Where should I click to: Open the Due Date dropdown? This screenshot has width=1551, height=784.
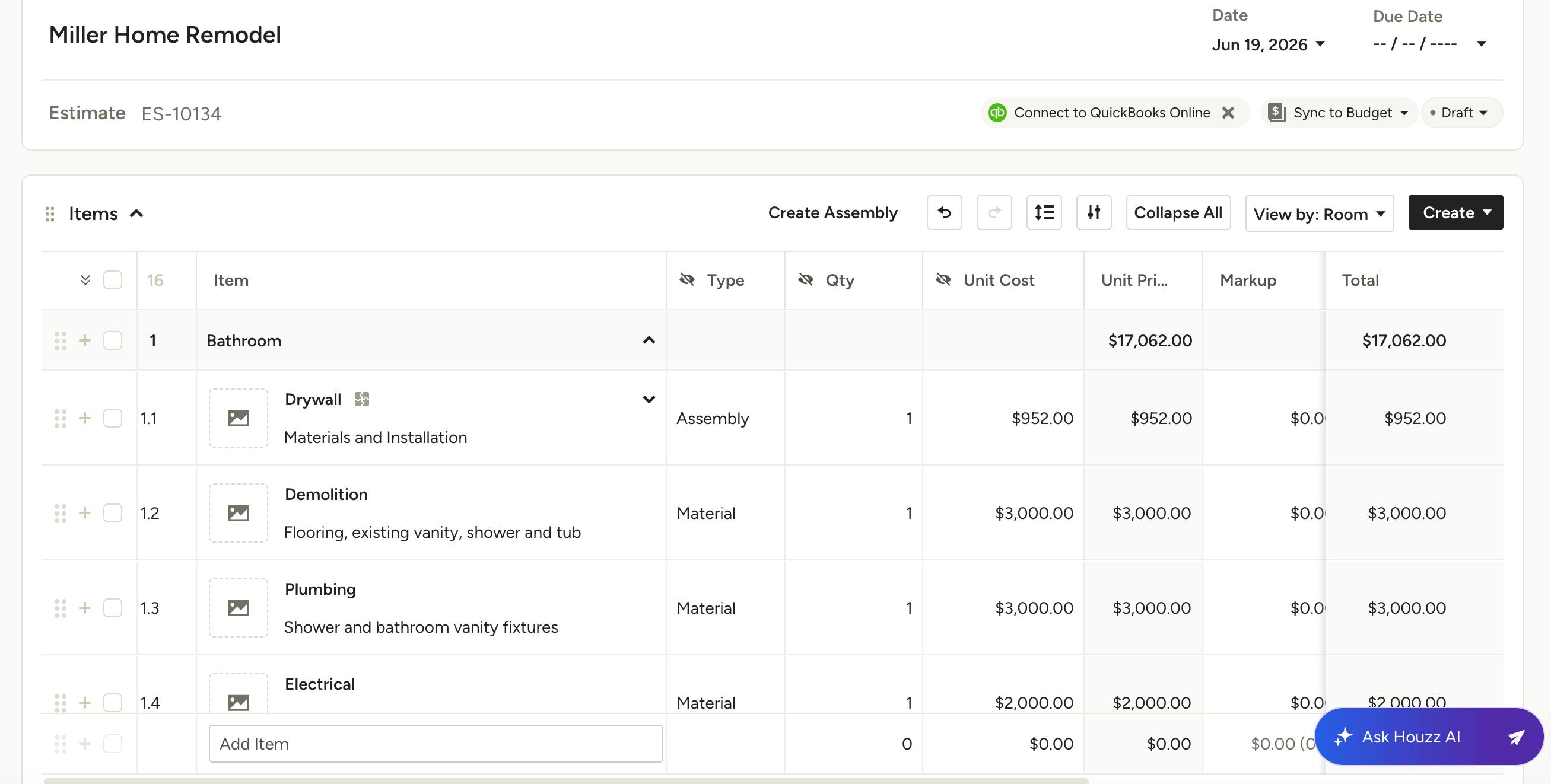[1430, 44]
